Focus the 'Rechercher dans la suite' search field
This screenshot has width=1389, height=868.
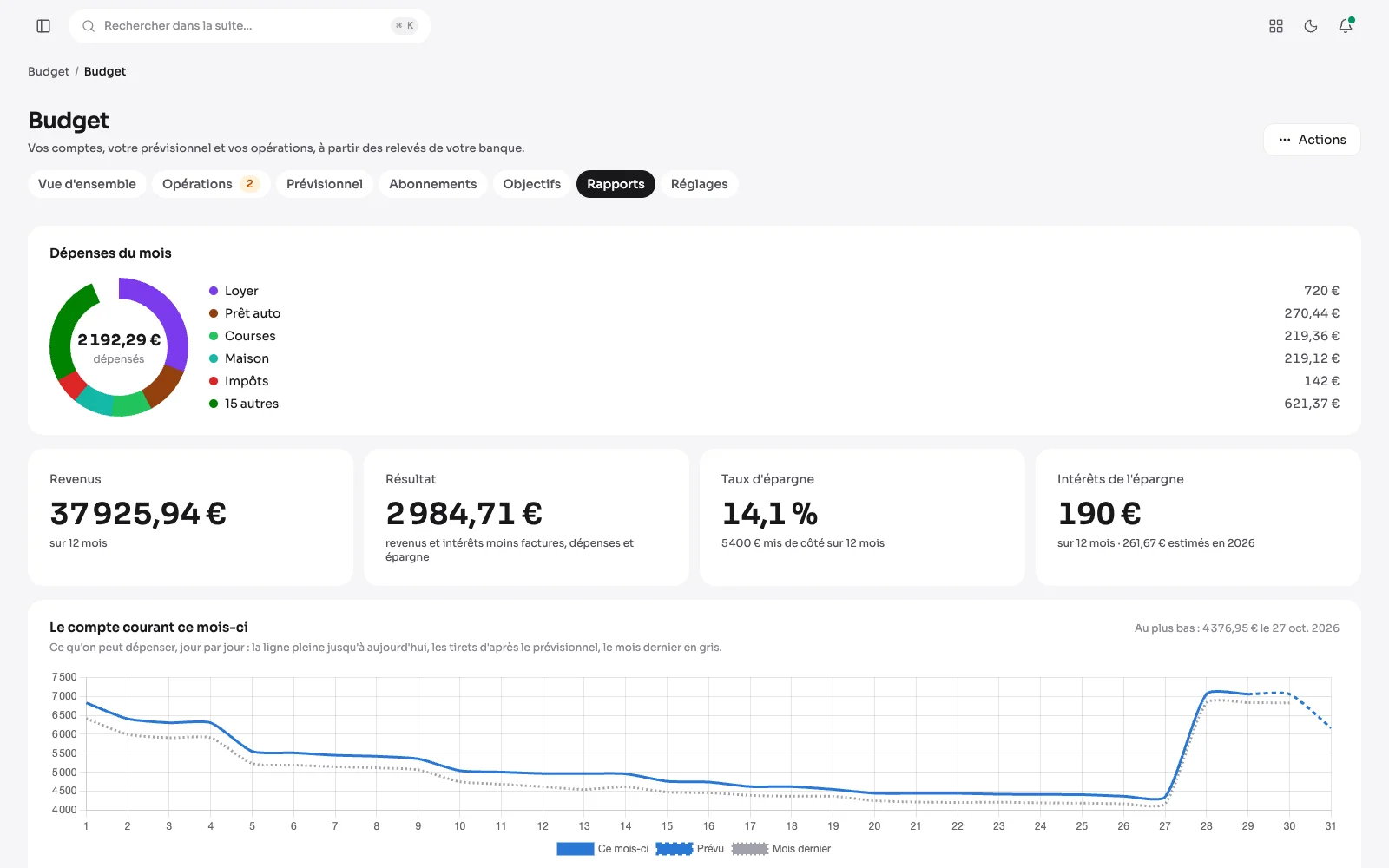click(x=250, y=26)
